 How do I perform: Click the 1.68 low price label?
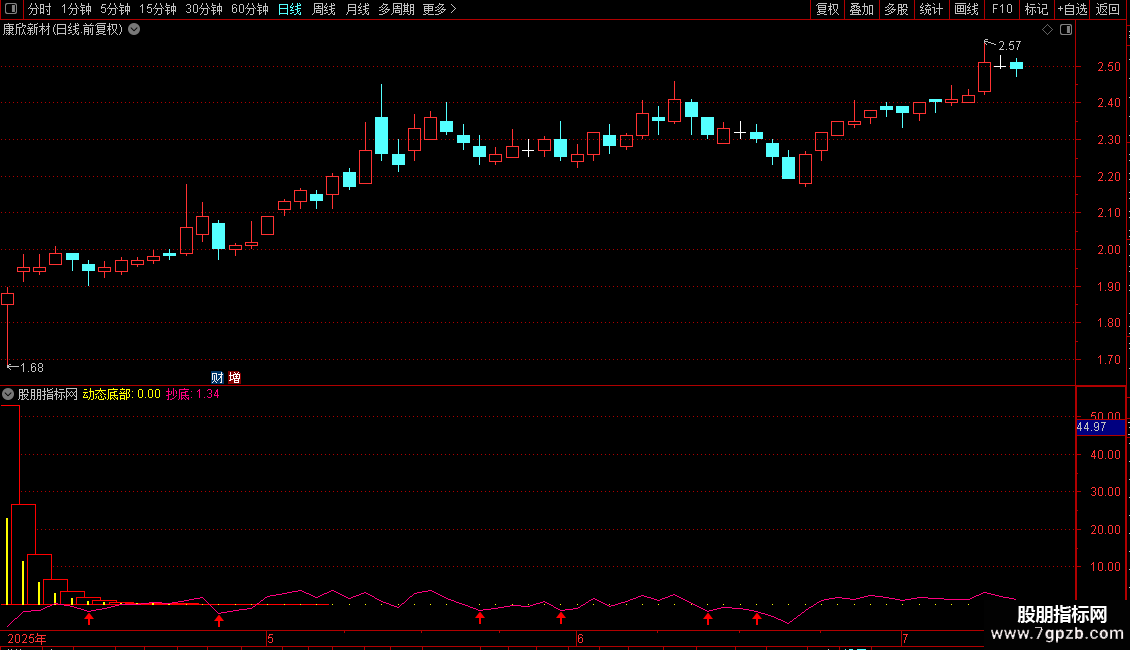tap(32, 368)
